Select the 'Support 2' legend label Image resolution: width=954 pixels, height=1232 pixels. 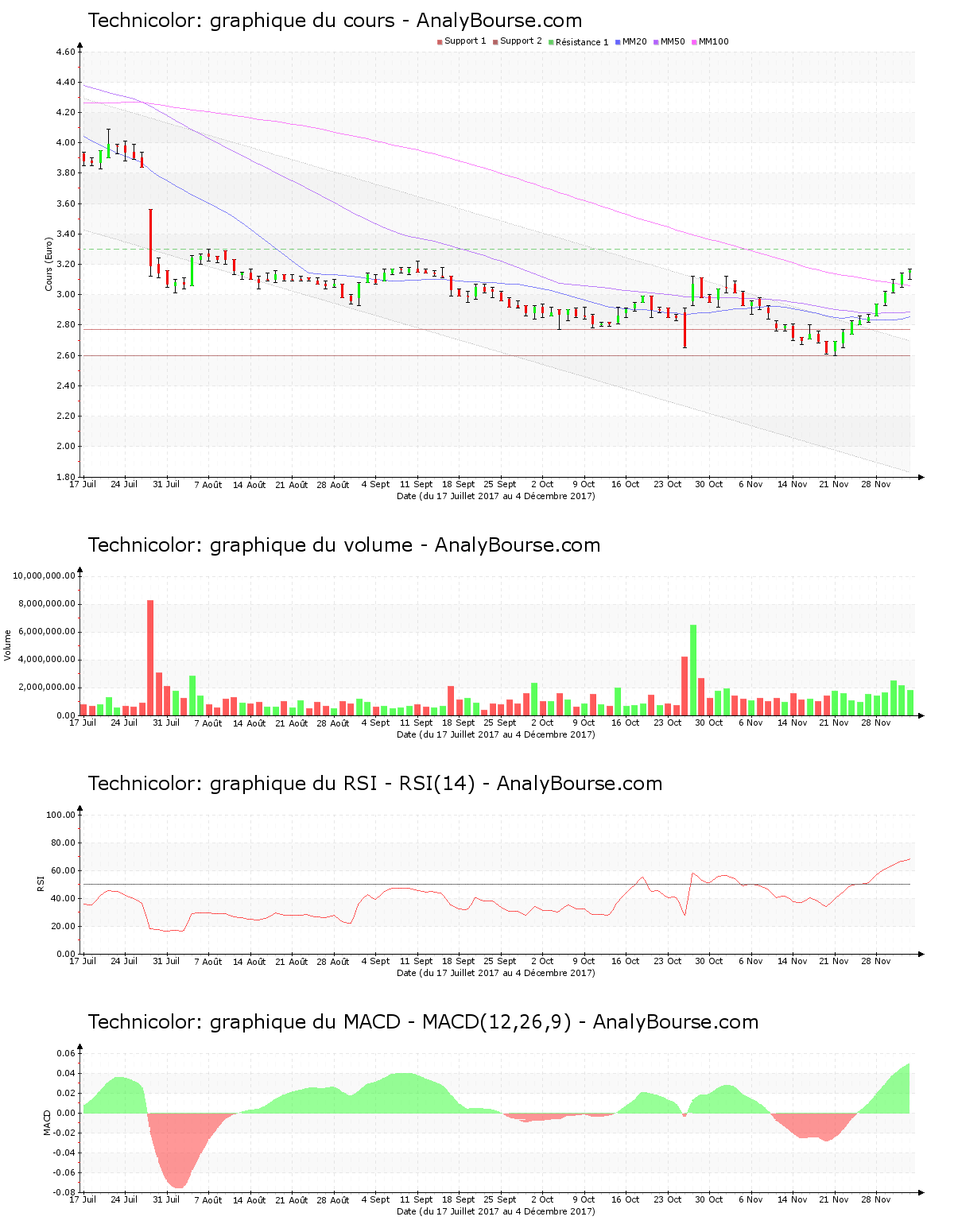tap(521, 41)
